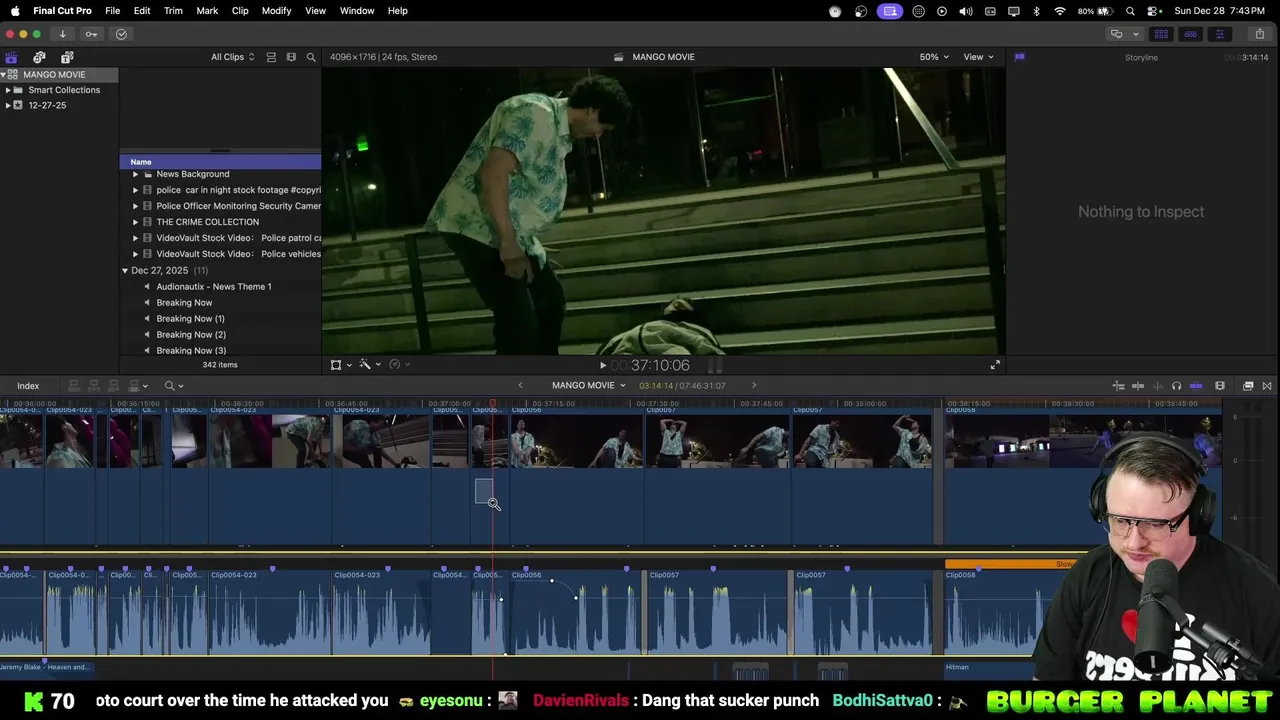Open the Transform tool dropdown under viewer
1280x720 pixels.
pos(340,365)
